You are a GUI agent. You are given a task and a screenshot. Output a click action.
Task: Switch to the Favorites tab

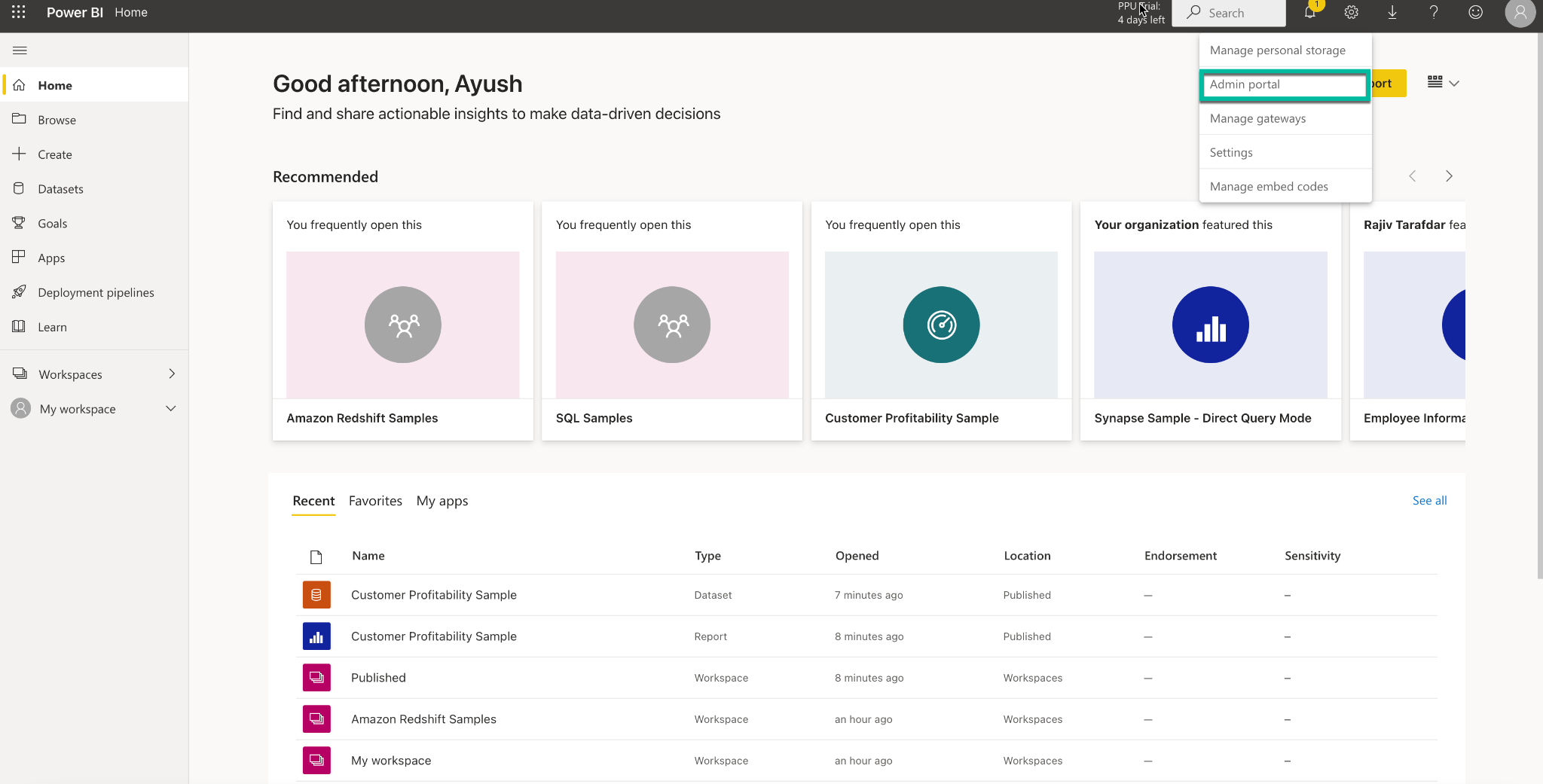(375, 501)
